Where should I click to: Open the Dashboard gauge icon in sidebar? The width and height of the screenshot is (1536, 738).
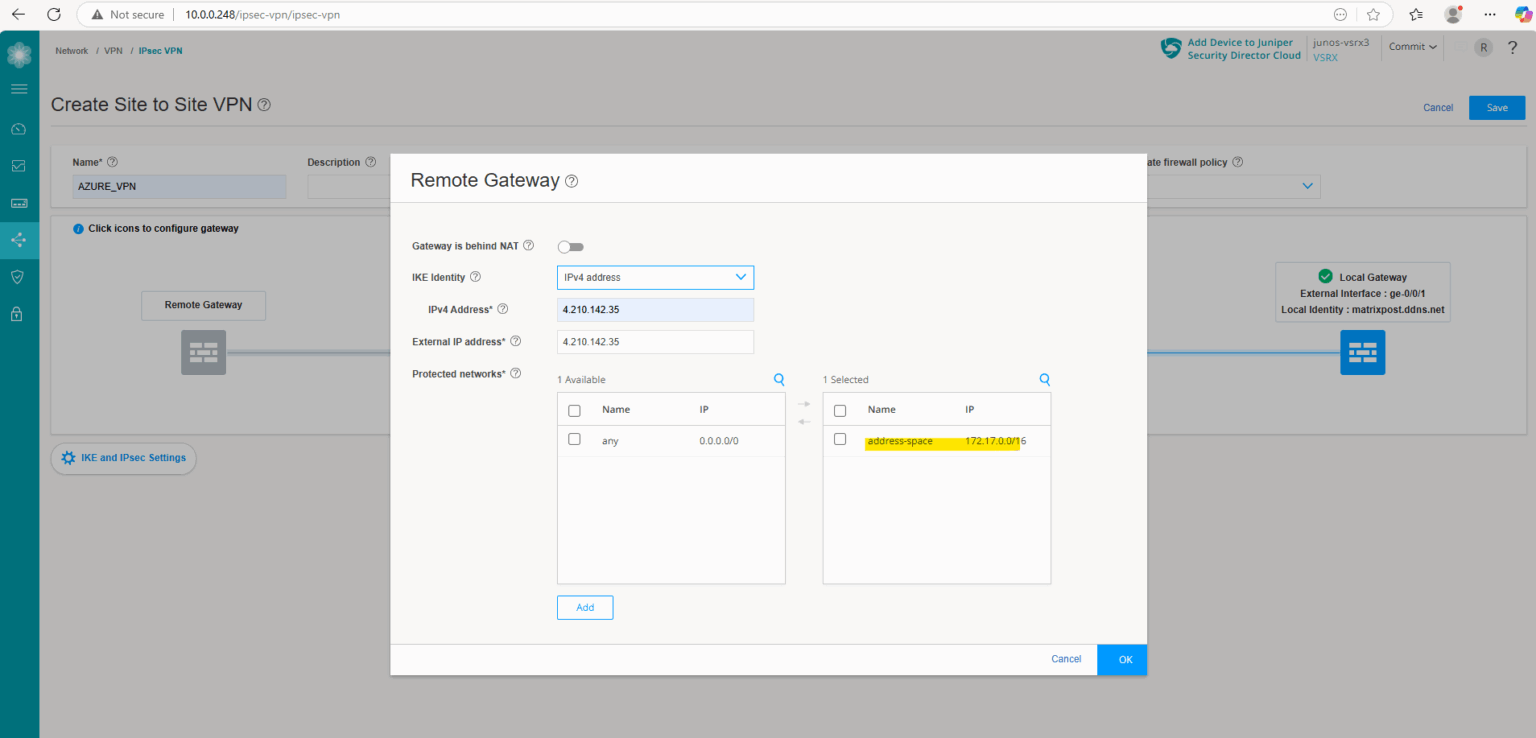(19, 128)
